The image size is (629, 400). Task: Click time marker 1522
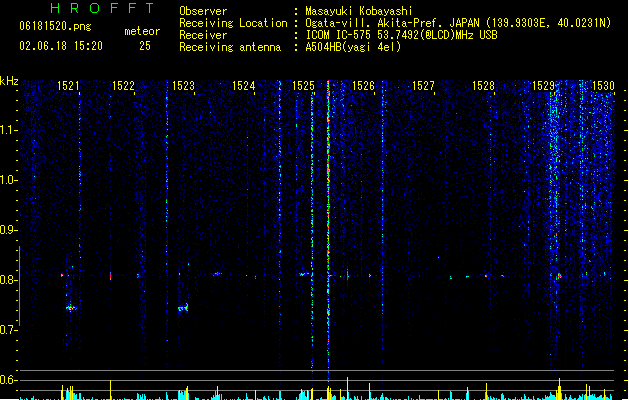[x=123, y=86]
